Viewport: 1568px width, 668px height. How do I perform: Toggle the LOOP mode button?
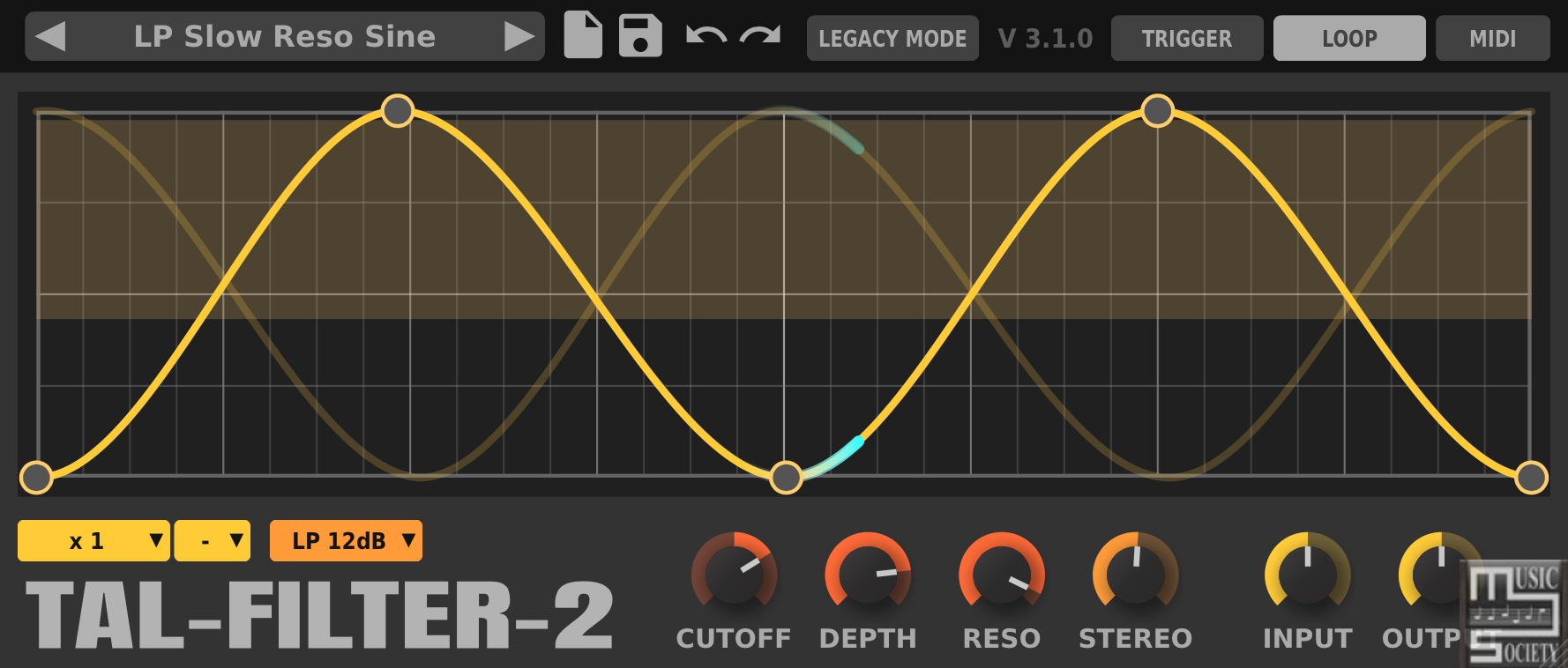tap(1349, 38)
